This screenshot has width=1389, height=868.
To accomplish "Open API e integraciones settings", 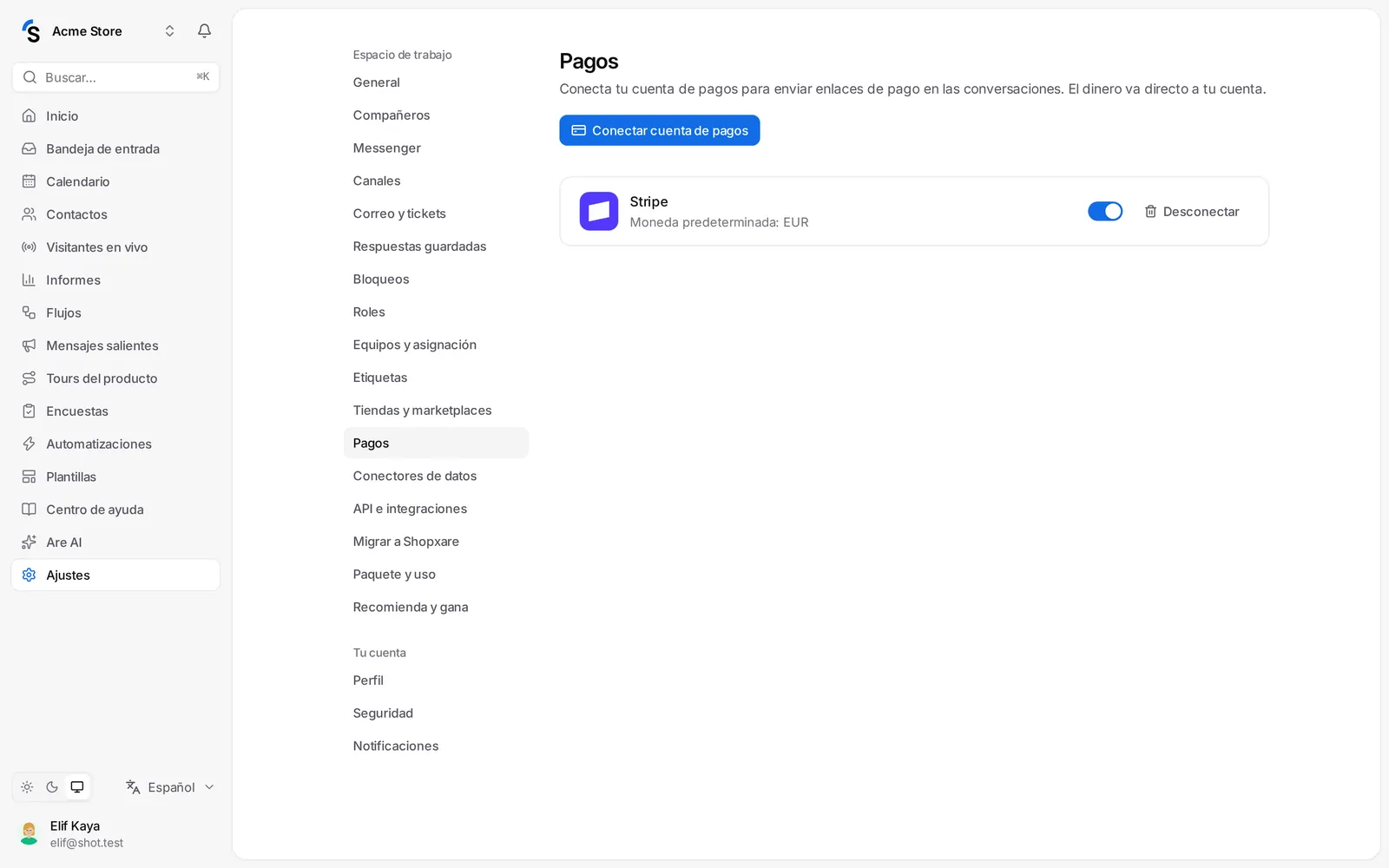I will 436,509.
